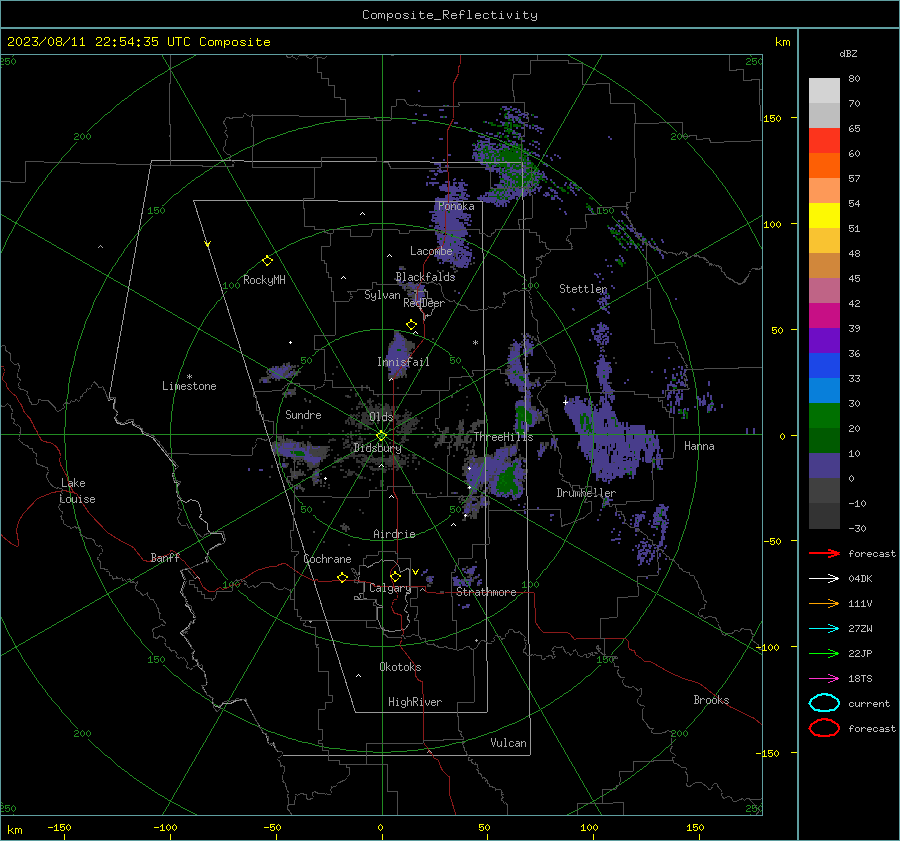Click the Vulcan town label
900x841 pixels.
click(508, 743)
